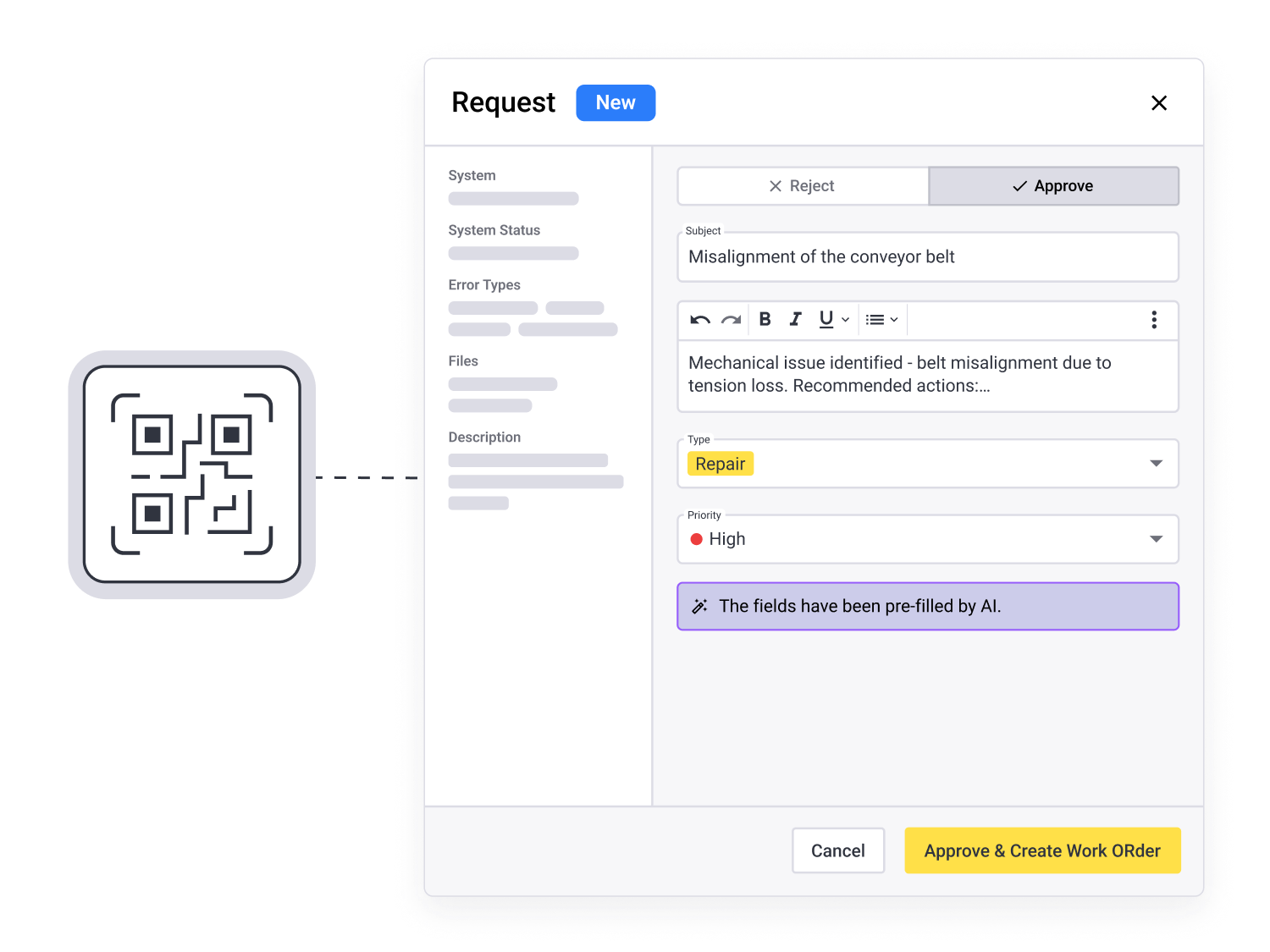This screenshot has height=952, width=1270.
Task: Click the undo arrow in editor toolbar
Action: tap(700, 320)
